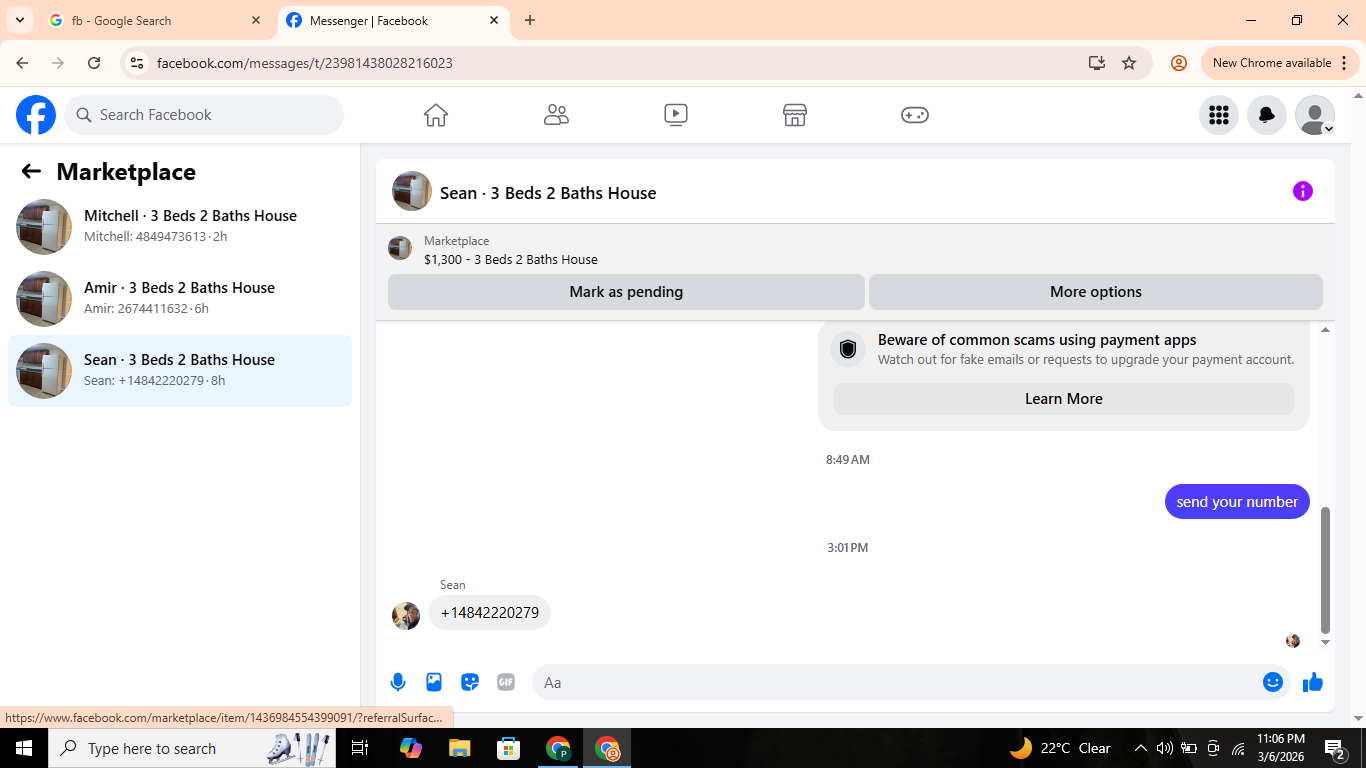Click the 8:49 AM timestamp
Viewport: 1366px width, 768px height.
pyautogui.click(x=848, y=460)
